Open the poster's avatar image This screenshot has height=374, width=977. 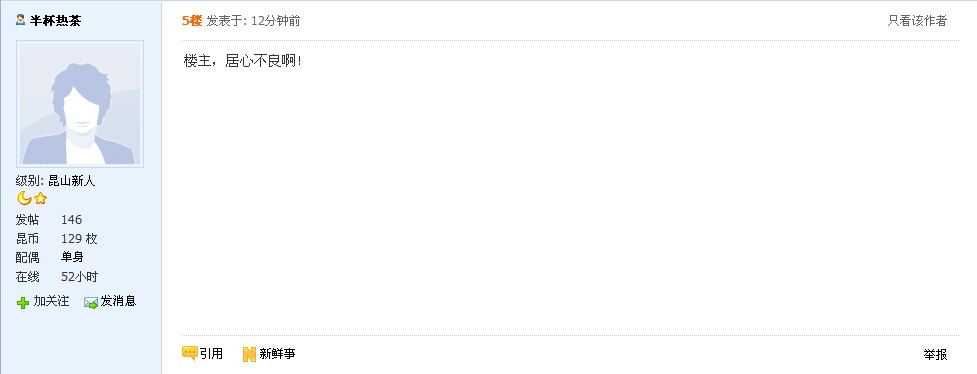tap(80, 104)
